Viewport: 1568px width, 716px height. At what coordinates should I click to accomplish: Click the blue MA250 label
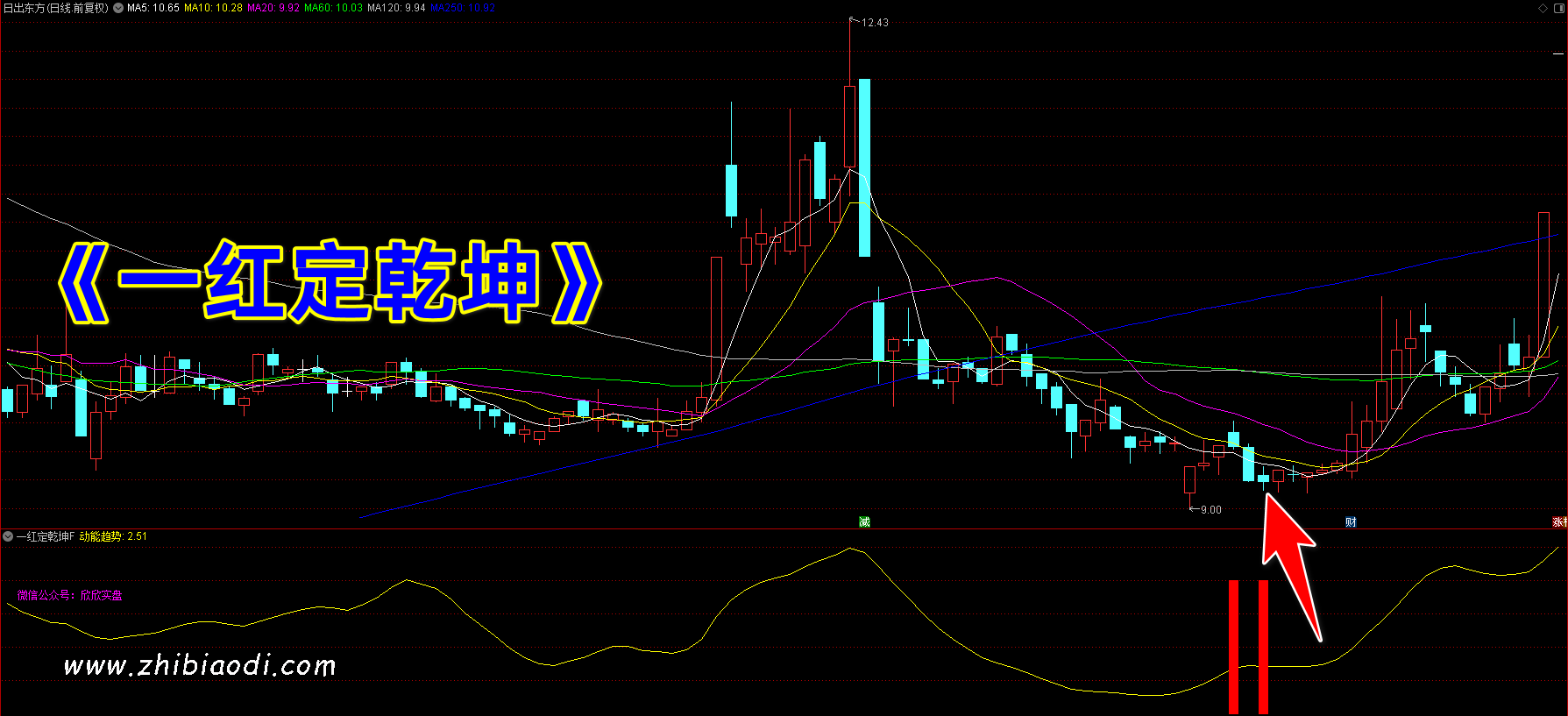[463, 8]
